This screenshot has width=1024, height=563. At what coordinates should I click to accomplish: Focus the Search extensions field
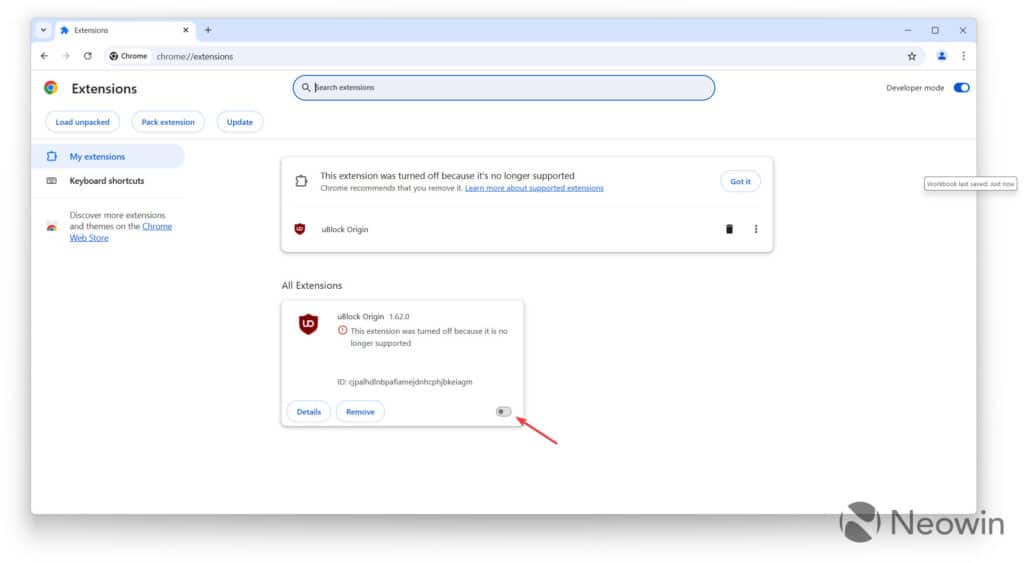click(504, 88)
